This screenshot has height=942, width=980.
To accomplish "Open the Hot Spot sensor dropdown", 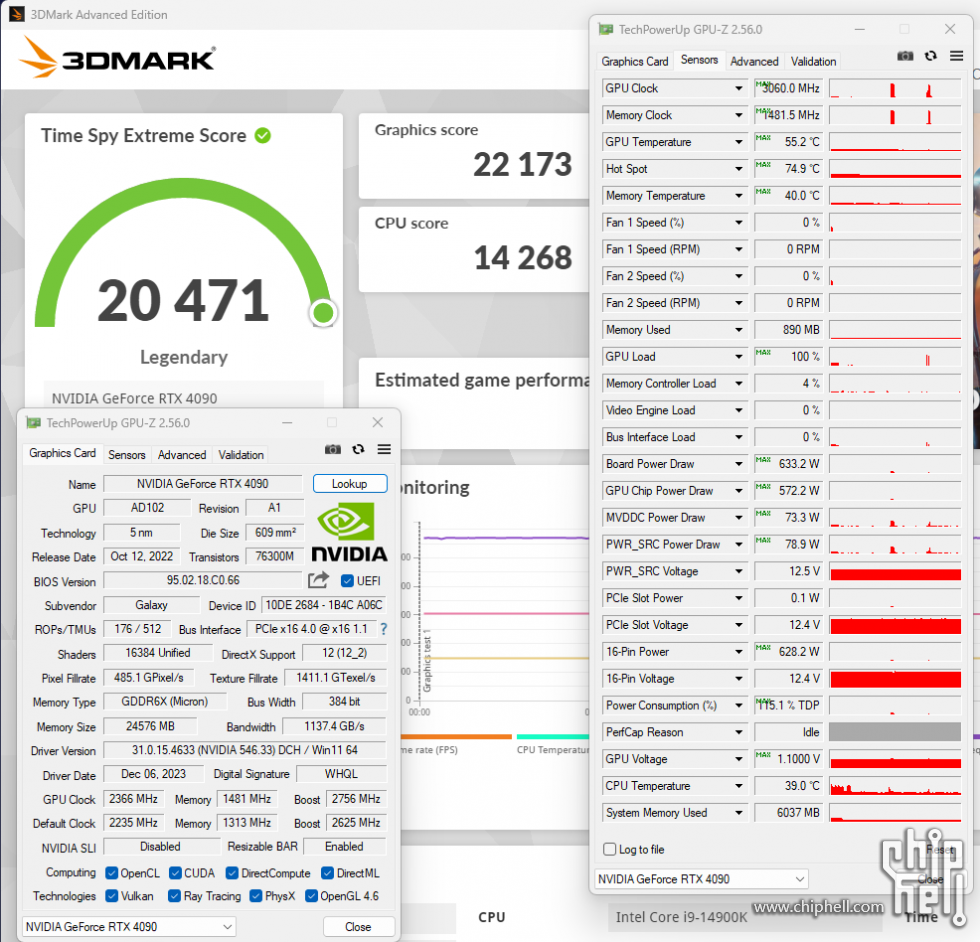I will (739, 169).
